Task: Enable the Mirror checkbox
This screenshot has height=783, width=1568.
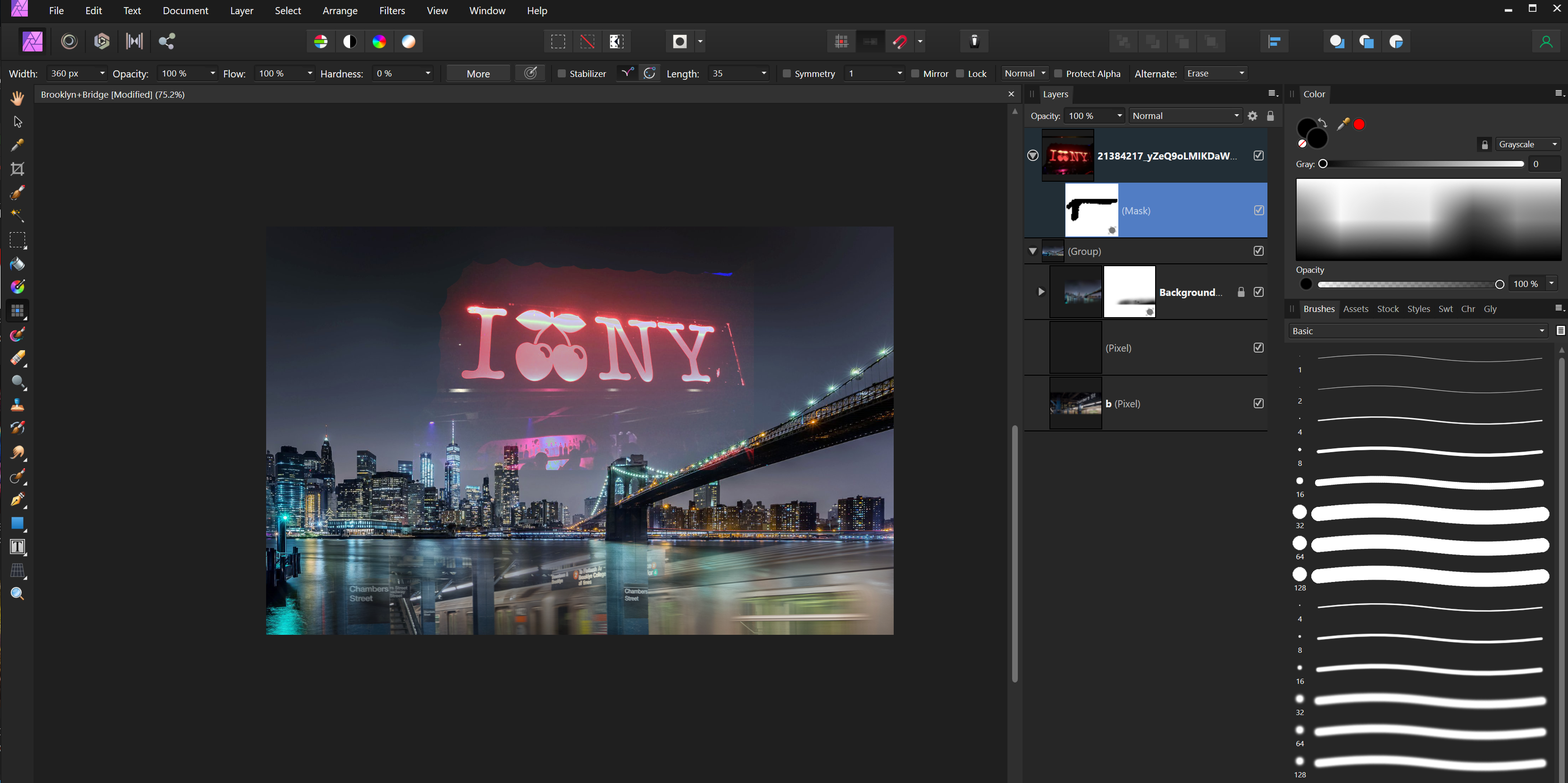Action: tap(915, 74)
